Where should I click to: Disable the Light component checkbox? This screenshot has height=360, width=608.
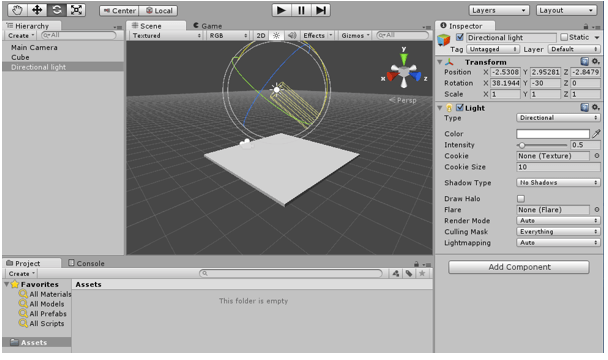pos(459,107)
